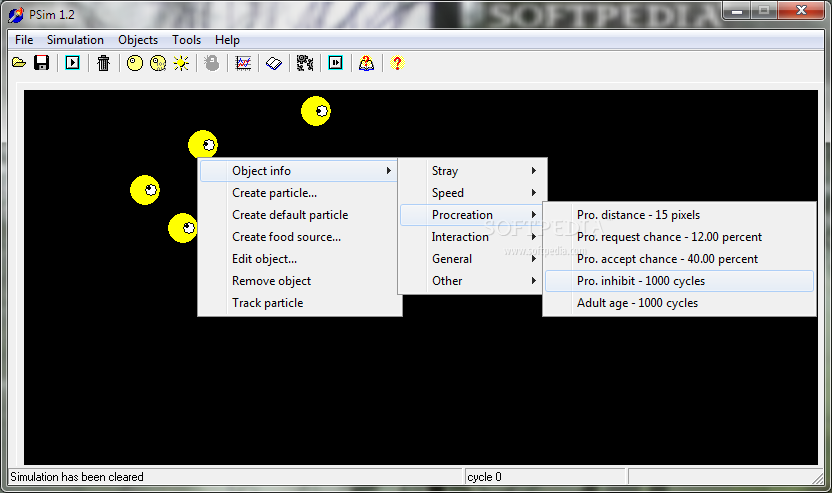
Task: Open the statistics graph icon
Action: pos(243,63)
